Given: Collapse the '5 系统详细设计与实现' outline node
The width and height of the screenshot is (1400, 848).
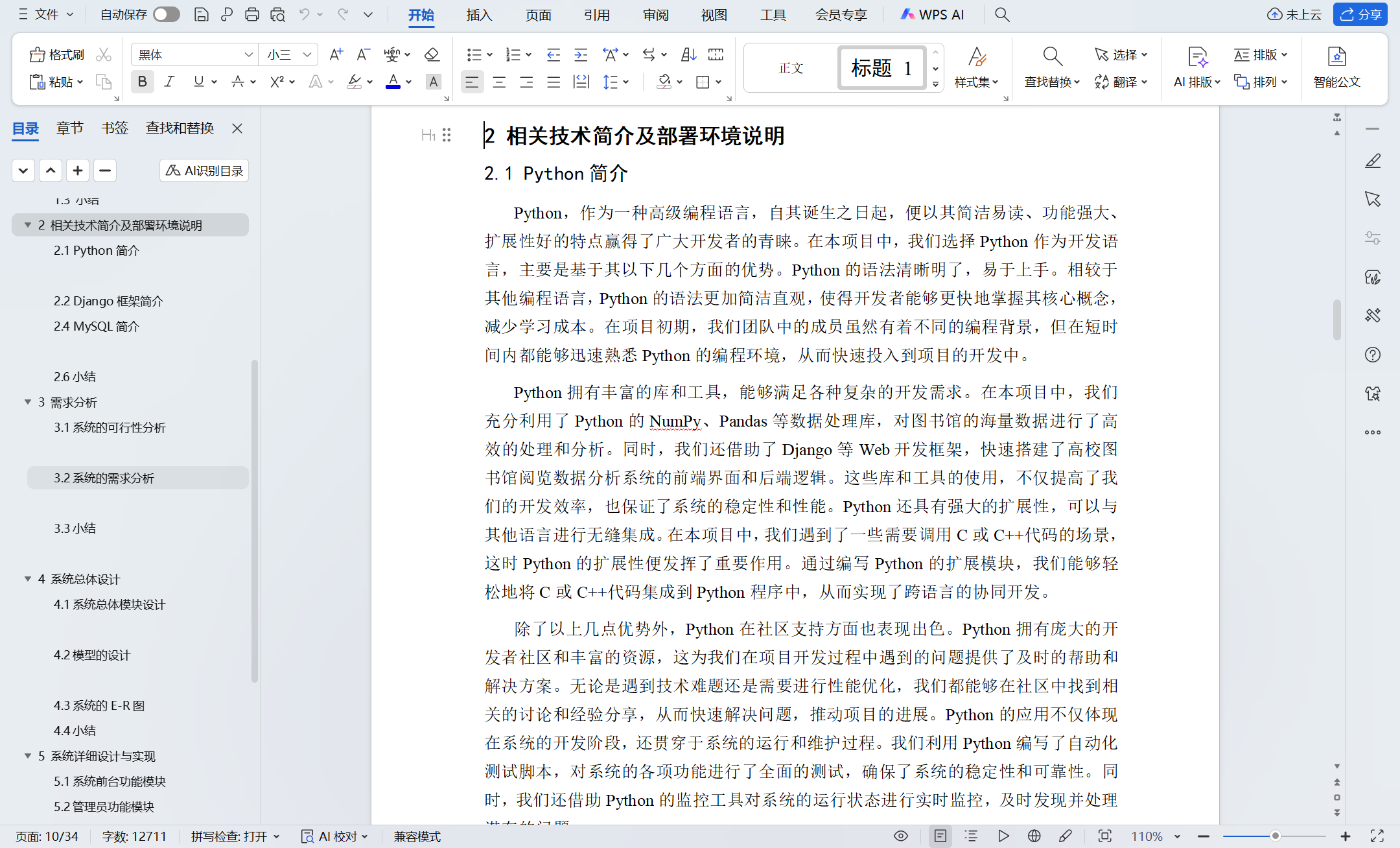Looking at the screenshot, I should pos(28,756).
